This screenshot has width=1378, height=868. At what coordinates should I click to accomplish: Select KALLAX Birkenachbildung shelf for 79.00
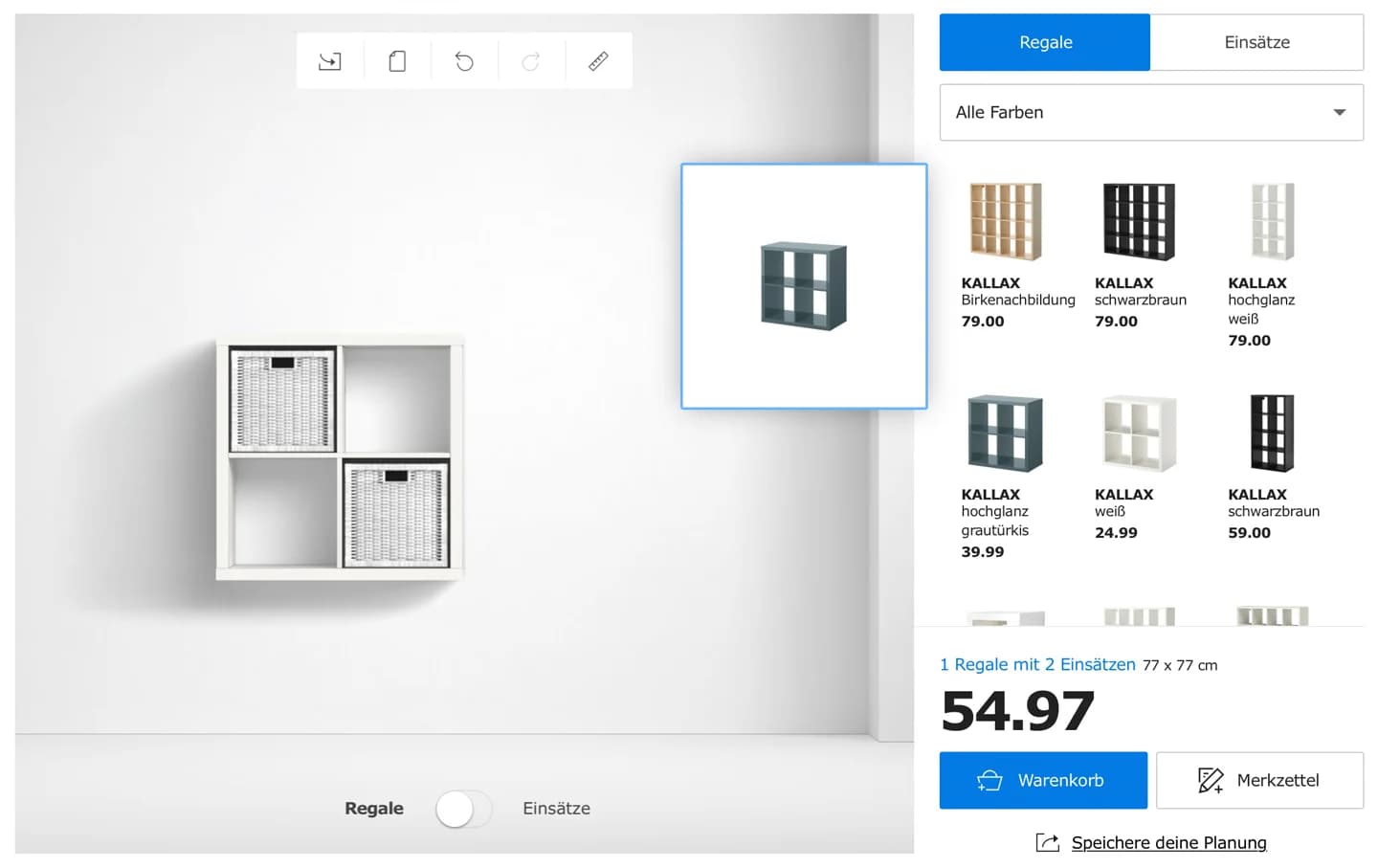tap(1005, 222)
